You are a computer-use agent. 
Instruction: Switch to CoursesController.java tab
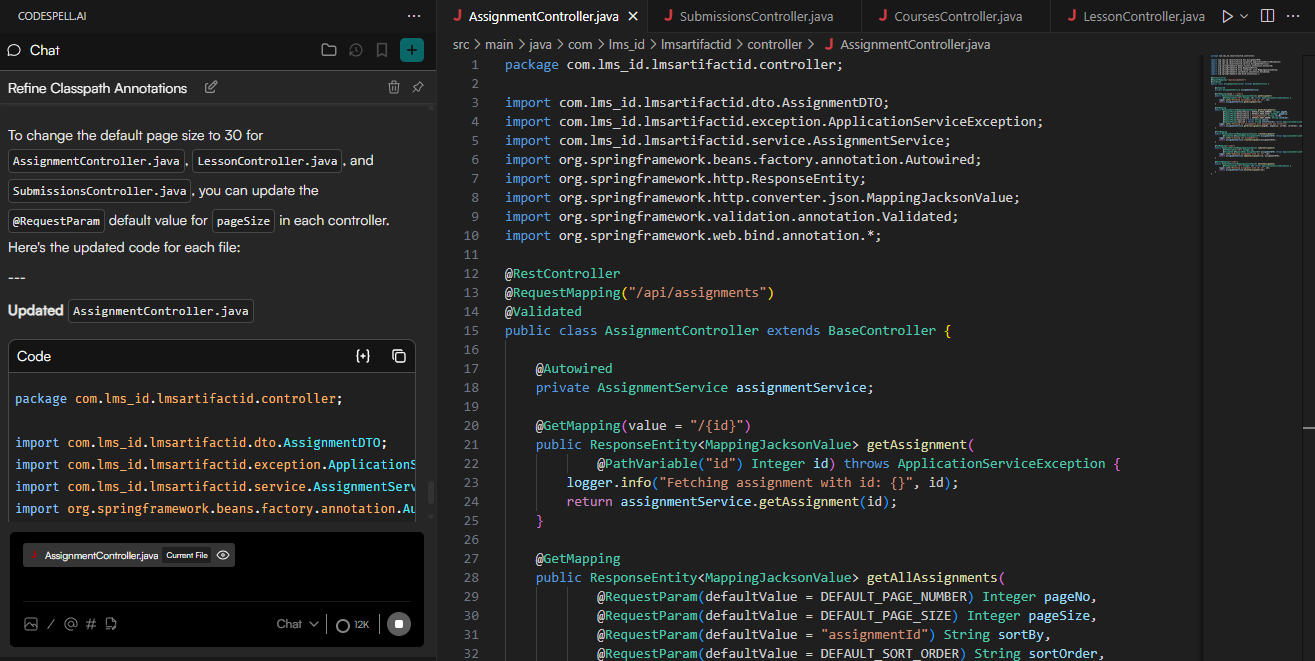[x=958, y=16]
